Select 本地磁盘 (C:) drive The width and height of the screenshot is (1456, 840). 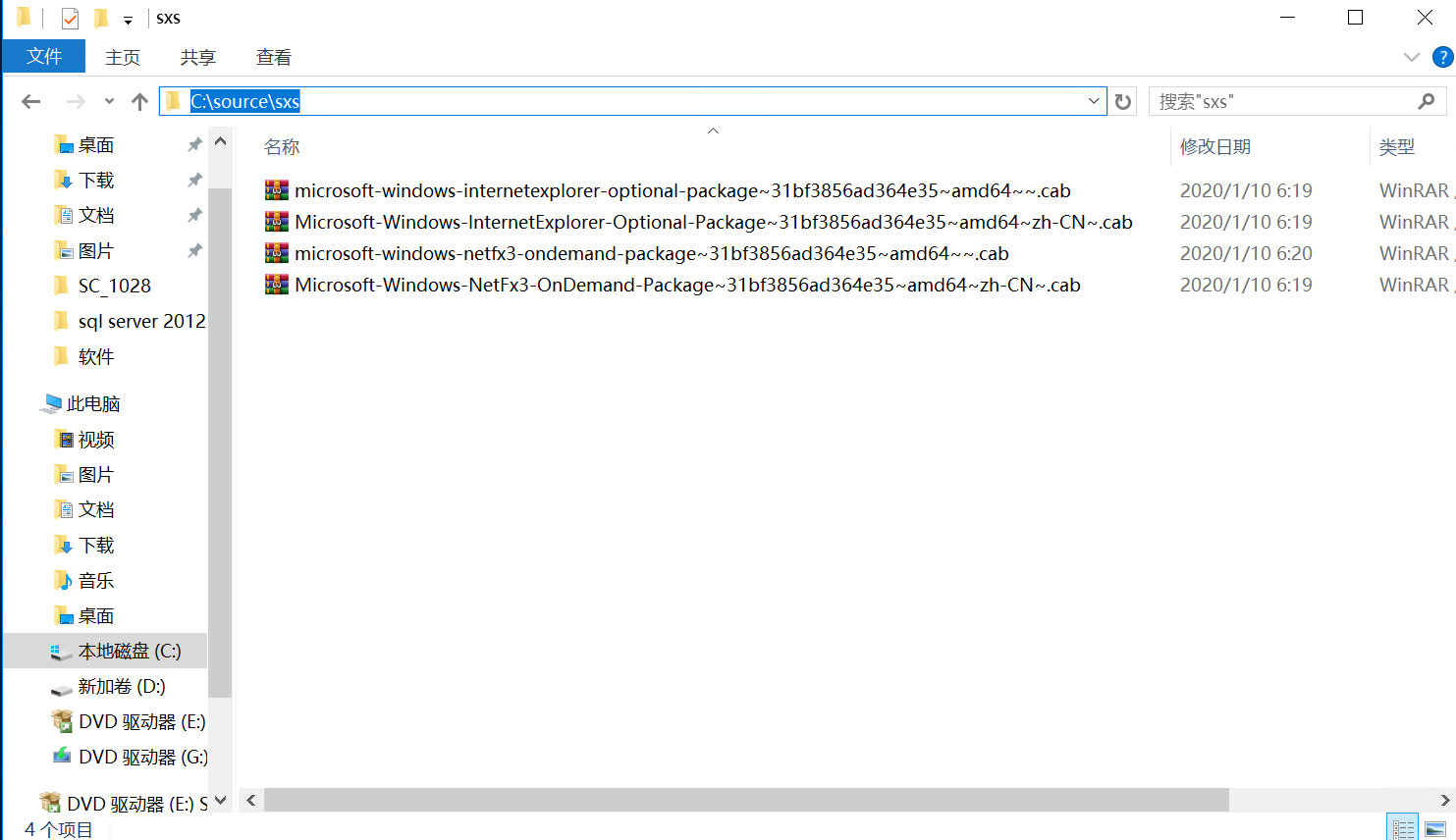click(130, 651)
